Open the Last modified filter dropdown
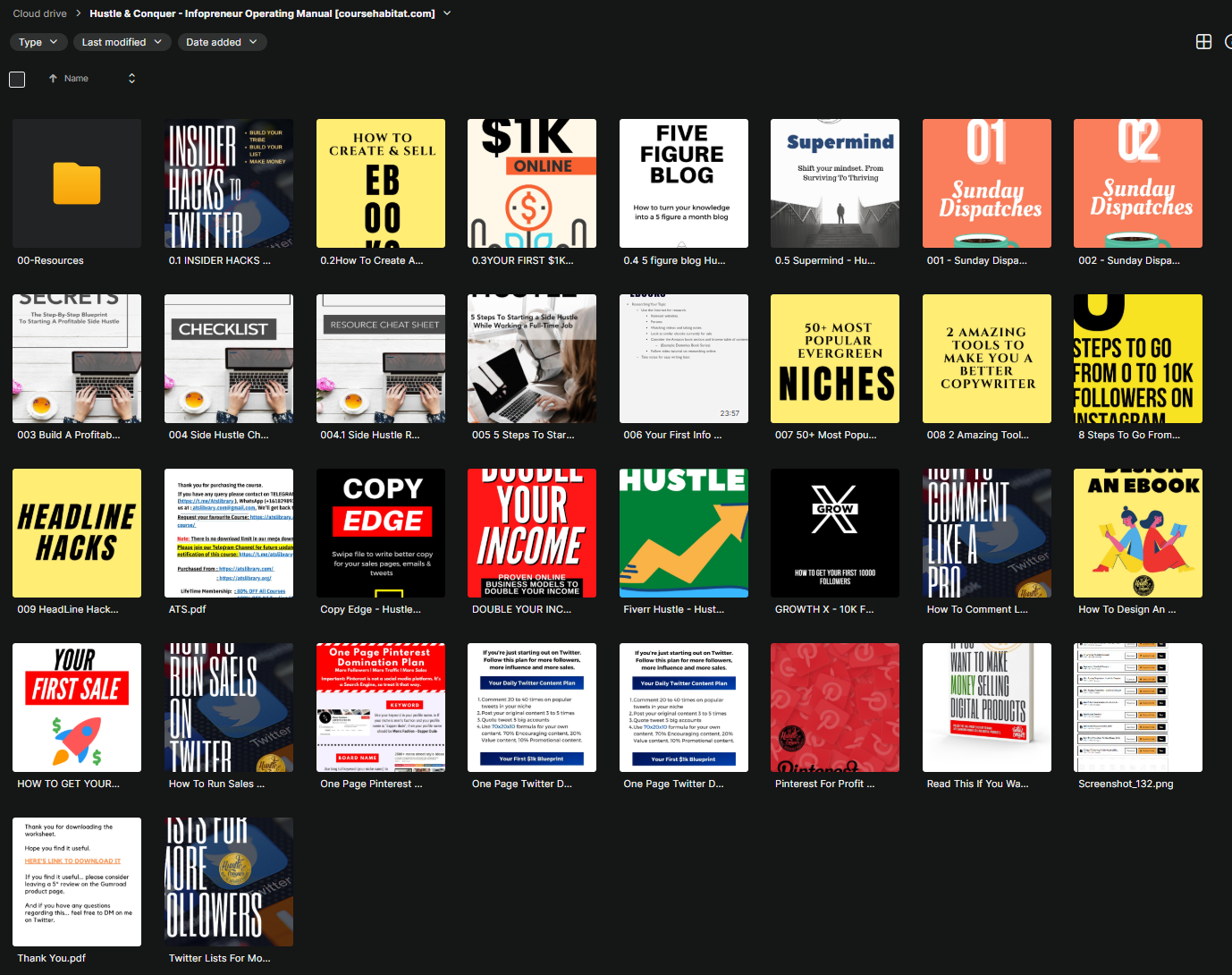This screenshot has width=1232, height=975. [x=122, y=42]
